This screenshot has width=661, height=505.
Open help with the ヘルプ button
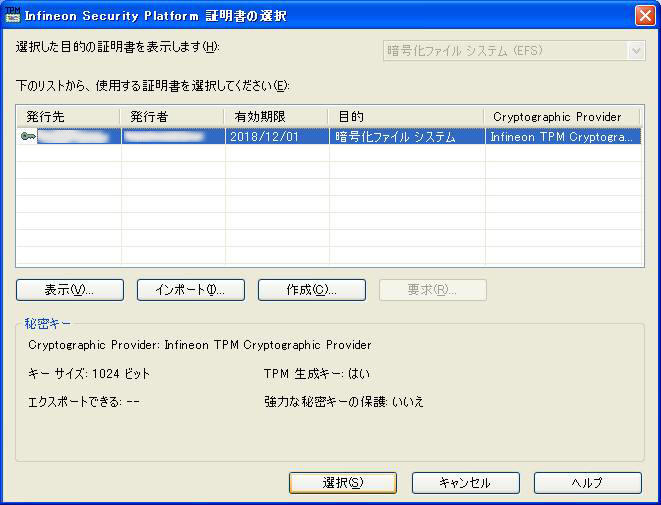[588, 483]
